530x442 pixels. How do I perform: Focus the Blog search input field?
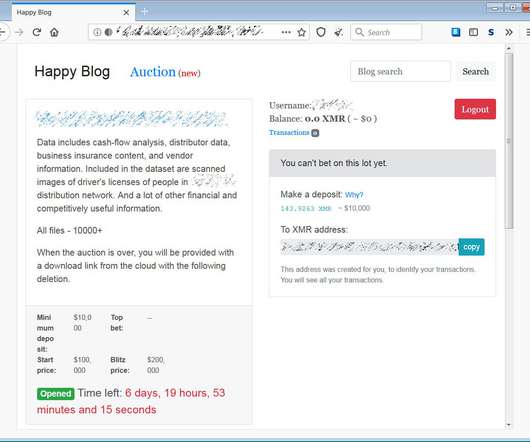point(400,71)
